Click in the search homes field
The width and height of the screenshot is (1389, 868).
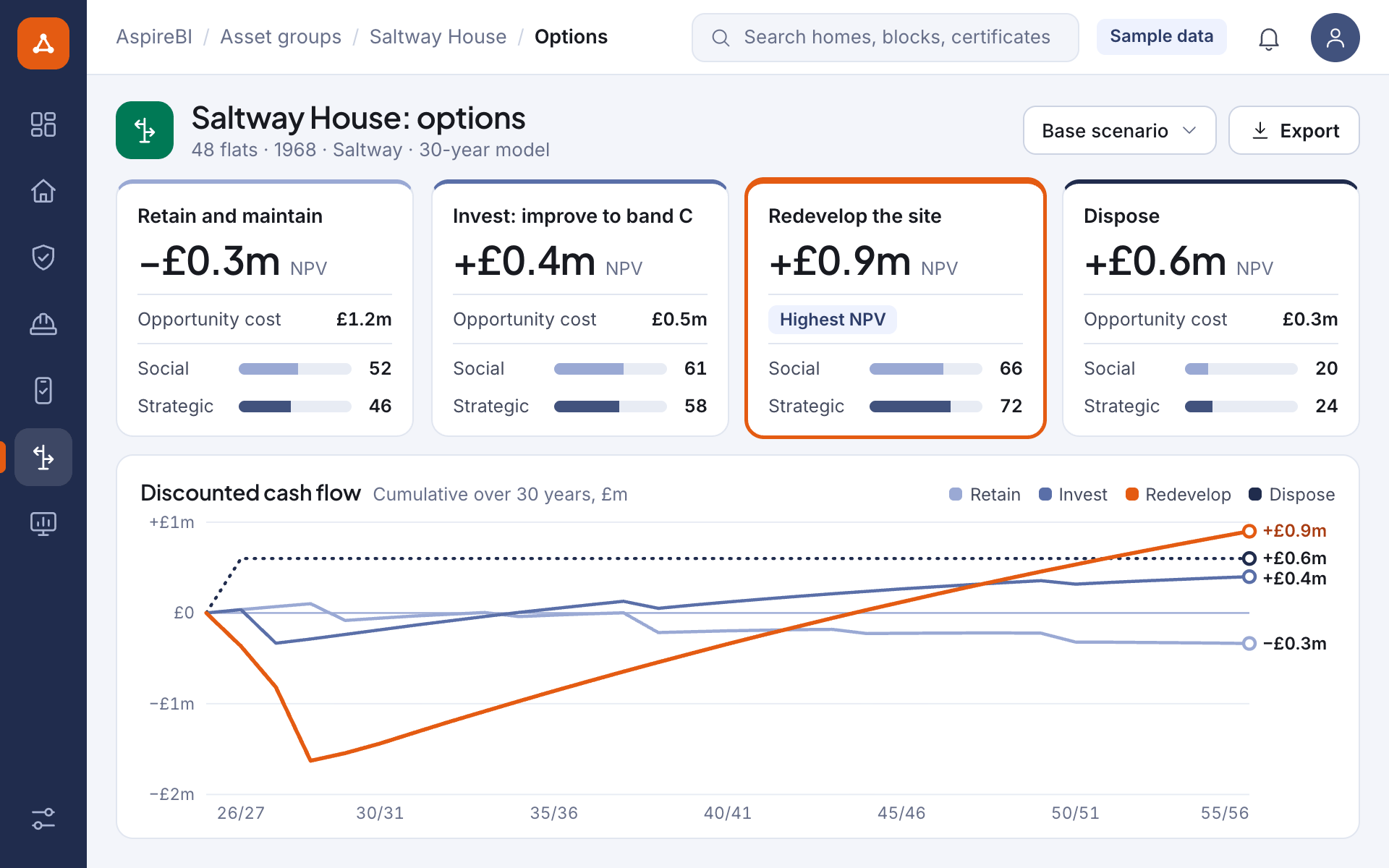(885, 38)
